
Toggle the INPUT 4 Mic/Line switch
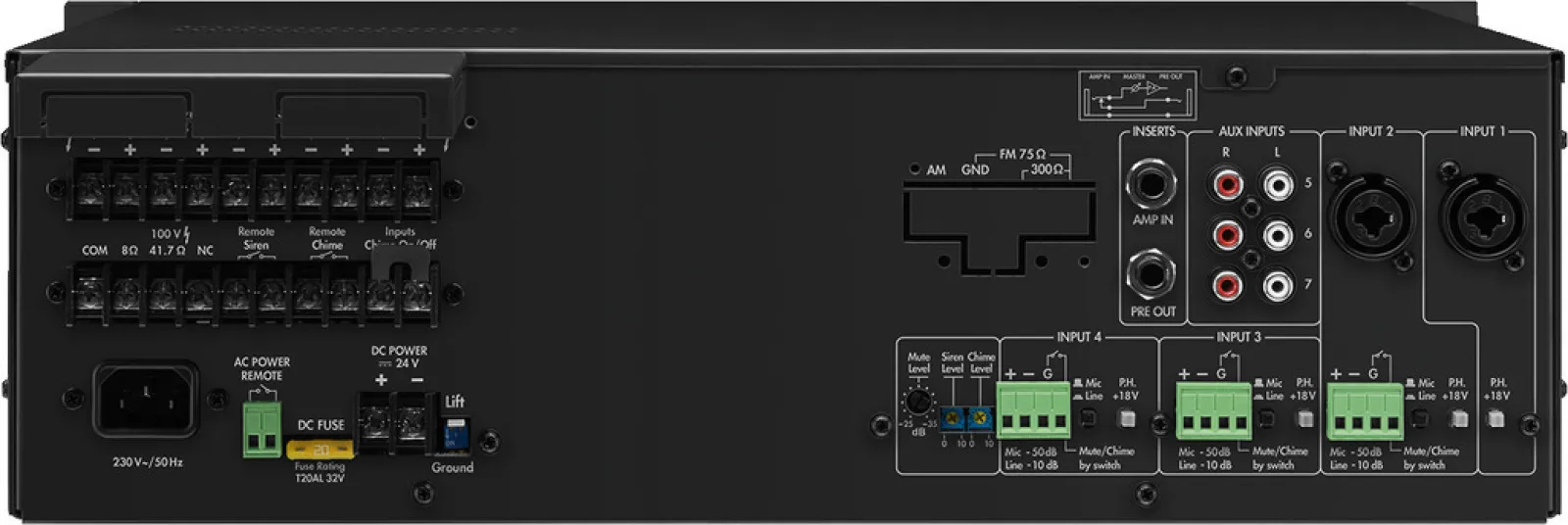pyautogui.click(x=1087, y=419)
